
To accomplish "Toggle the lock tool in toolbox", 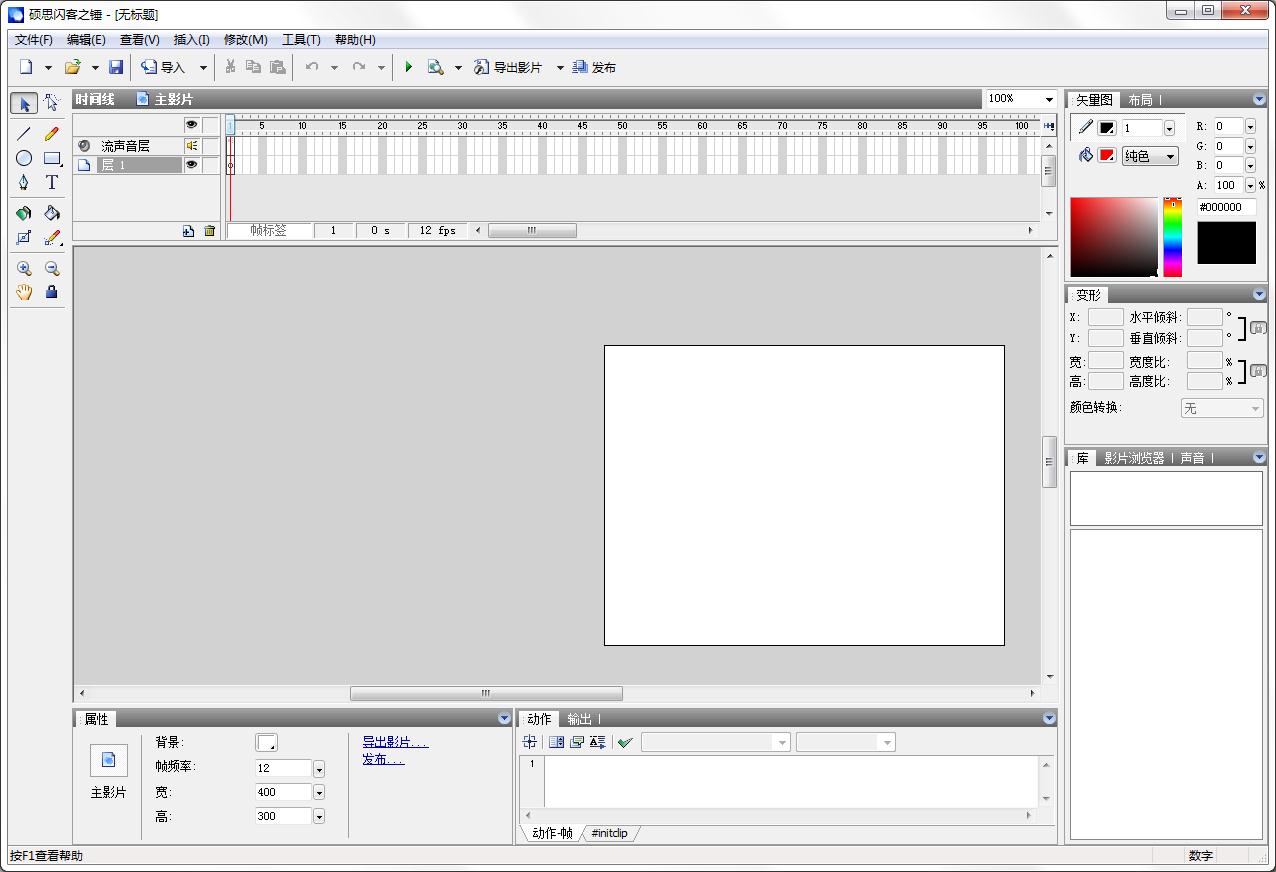I will pos(52,292).
